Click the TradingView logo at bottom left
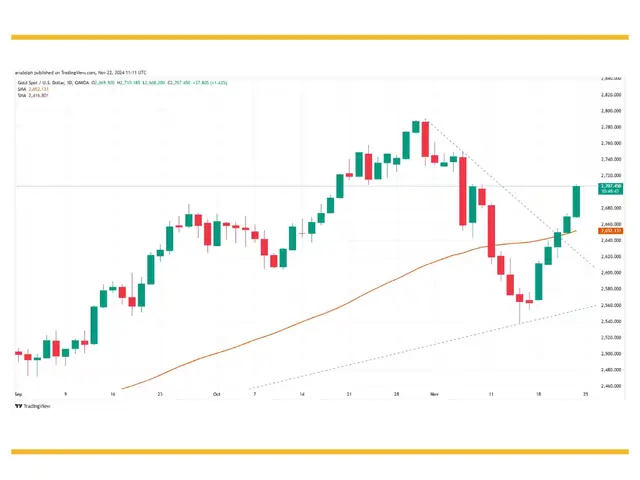The height and width of the screenshot is (480, 640). (x=33, y=406)
